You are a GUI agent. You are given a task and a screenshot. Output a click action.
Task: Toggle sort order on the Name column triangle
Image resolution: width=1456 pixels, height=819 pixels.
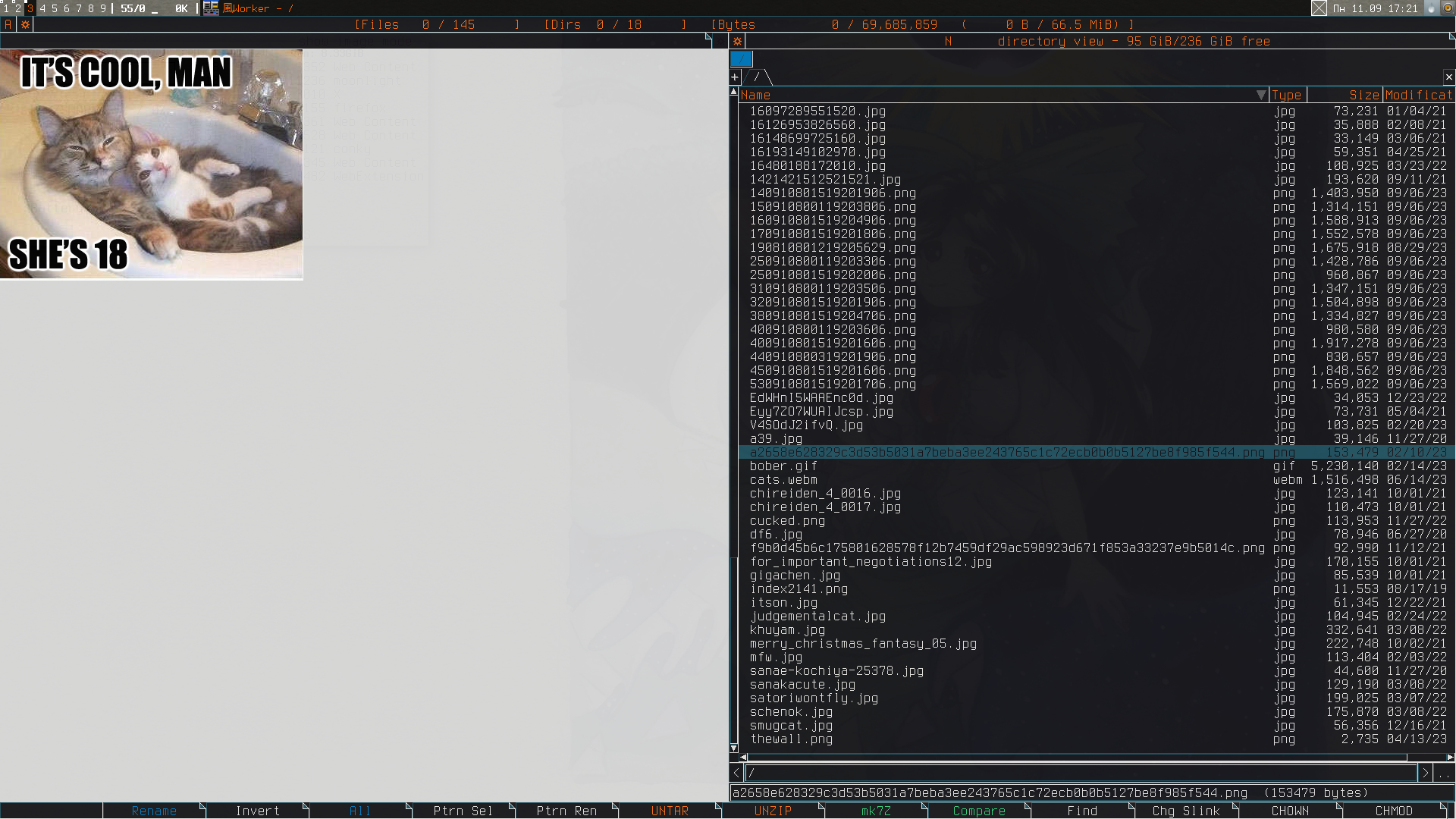coord(1260,95)
